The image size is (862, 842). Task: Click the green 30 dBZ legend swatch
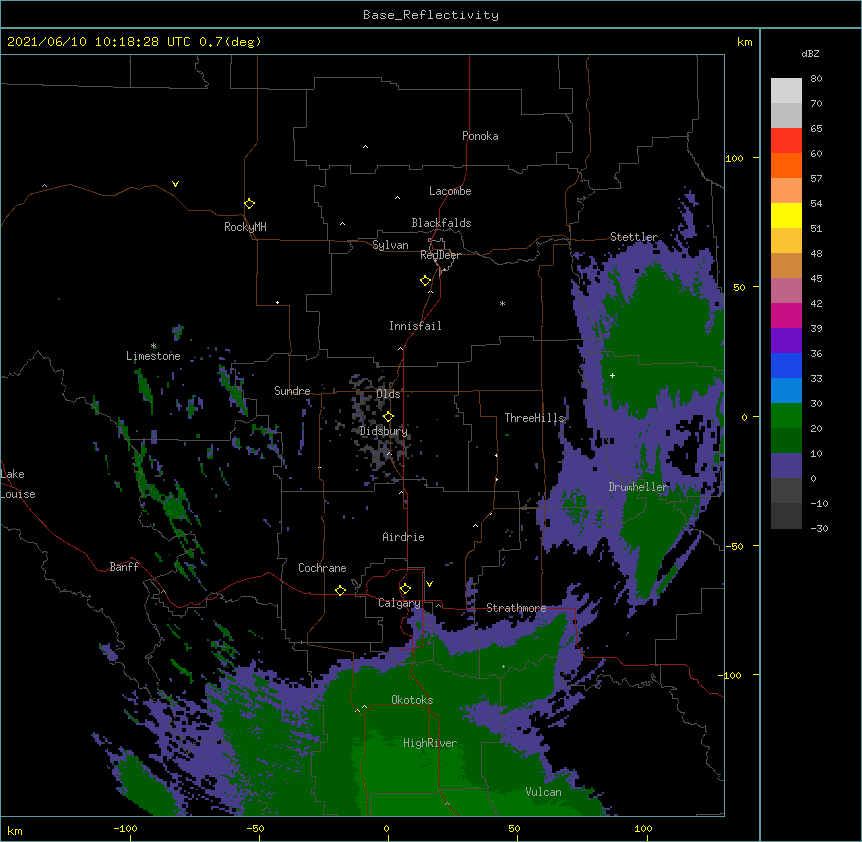click(x=786, y=416)
